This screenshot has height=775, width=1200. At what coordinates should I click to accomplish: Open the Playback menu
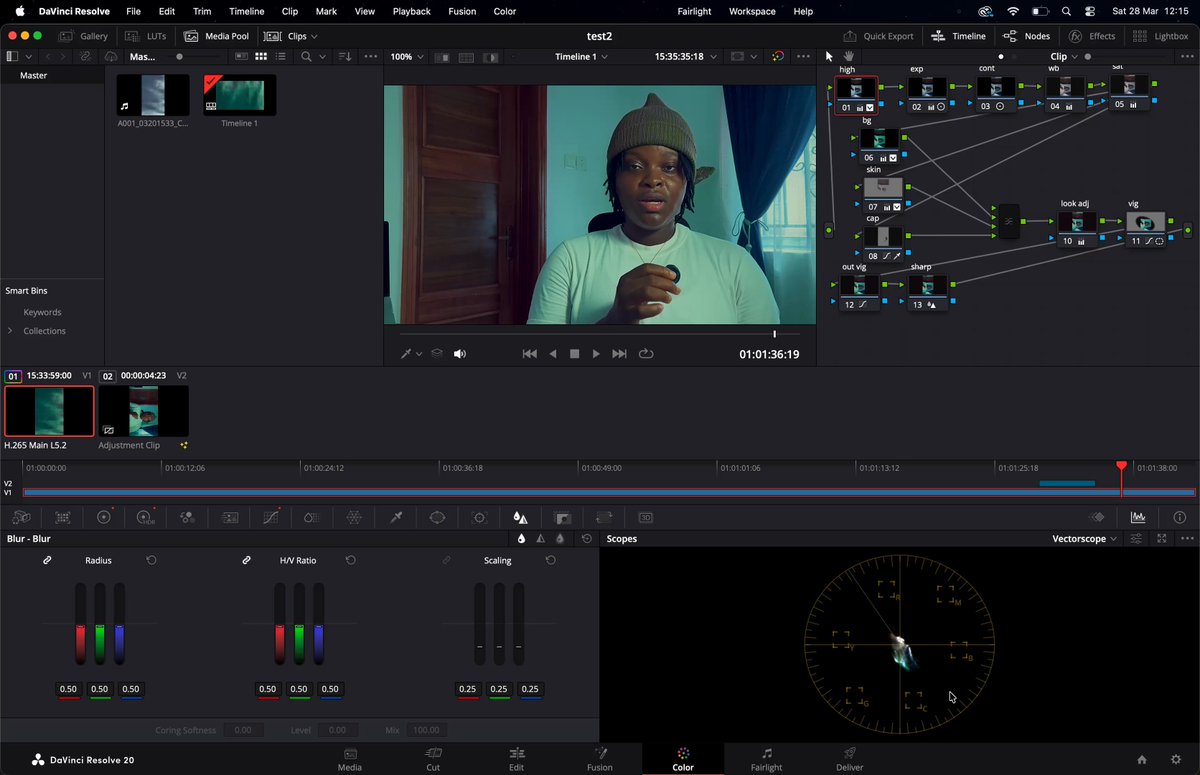(x=411, y=11)
